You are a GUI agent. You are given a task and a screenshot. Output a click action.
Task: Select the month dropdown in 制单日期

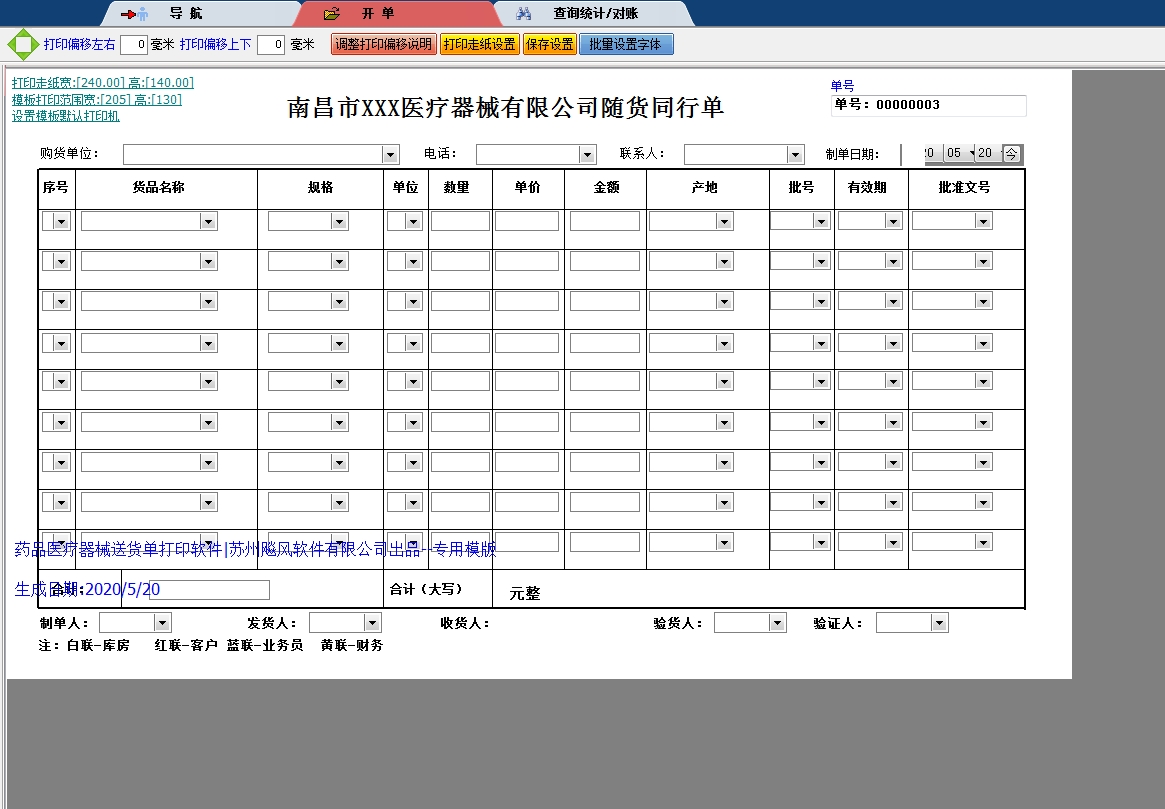click(960, 154)
